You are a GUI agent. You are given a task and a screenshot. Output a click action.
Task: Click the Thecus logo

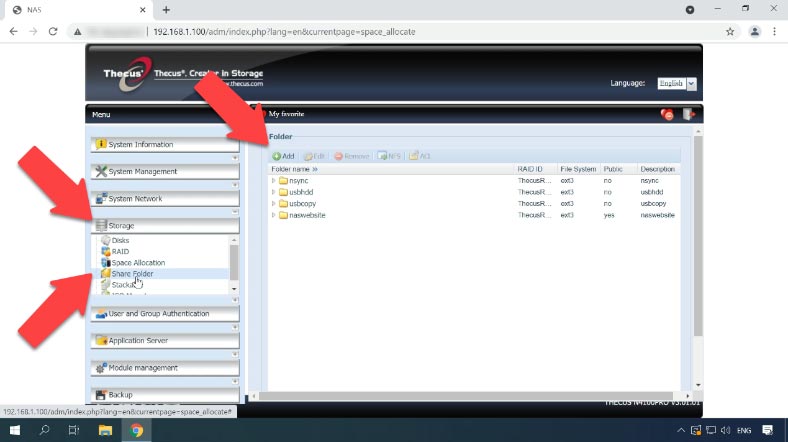pos(127,74)
